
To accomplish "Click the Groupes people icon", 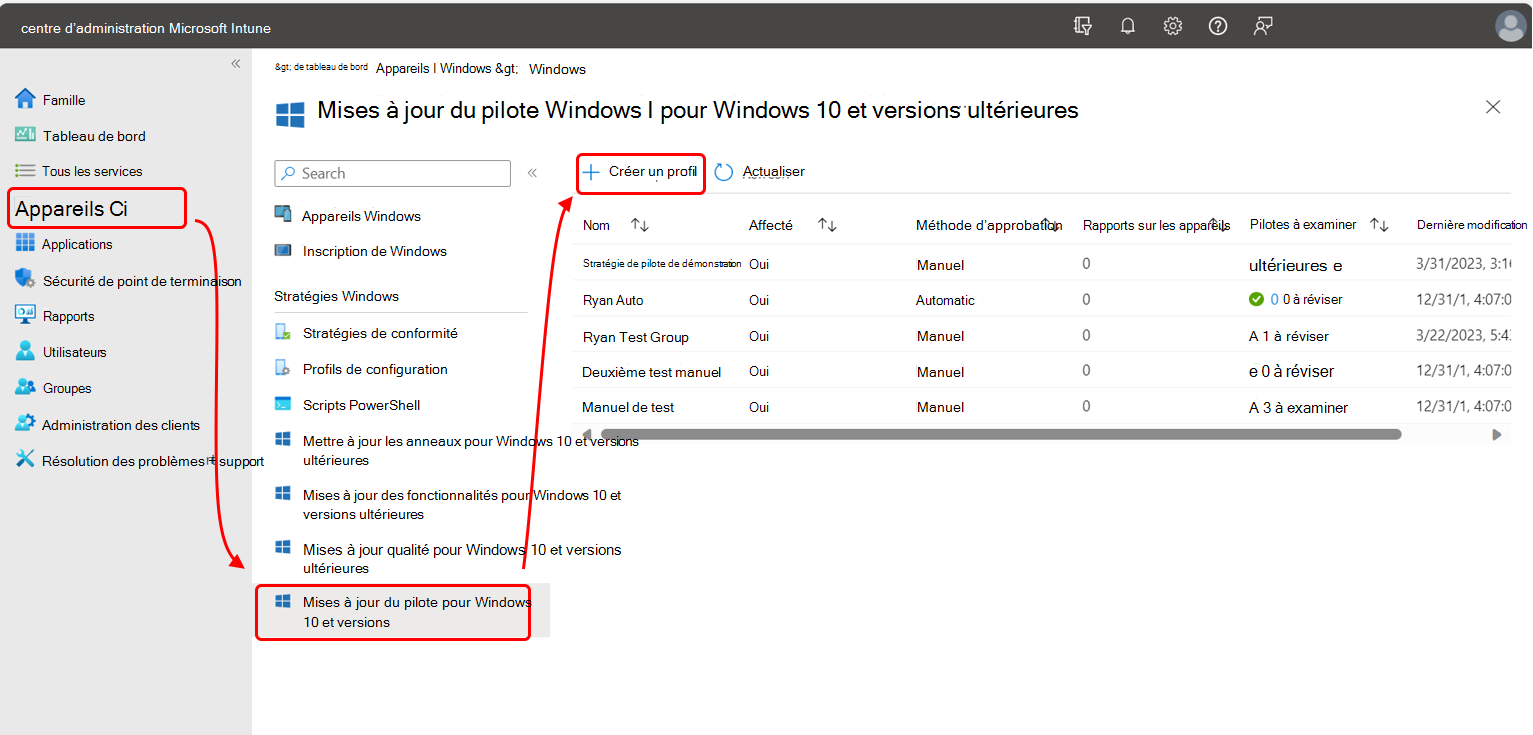I will (x=25, y=387).
